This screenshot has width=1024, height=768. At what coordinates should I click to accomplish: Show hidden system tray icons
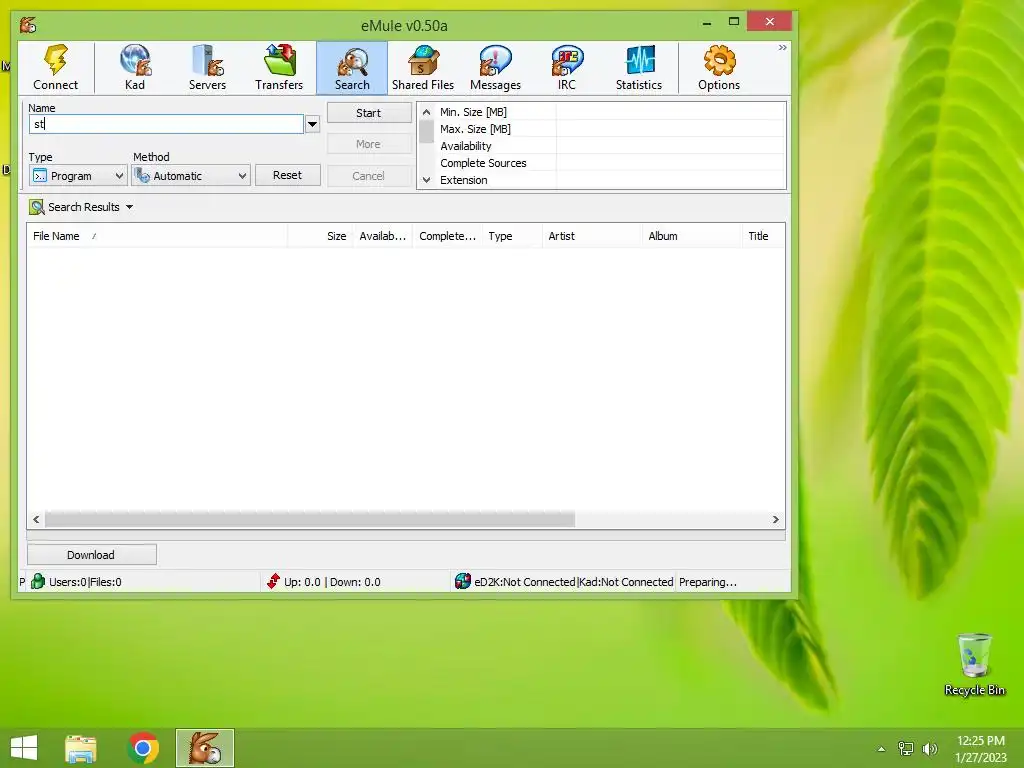click(x=881, y=749)
